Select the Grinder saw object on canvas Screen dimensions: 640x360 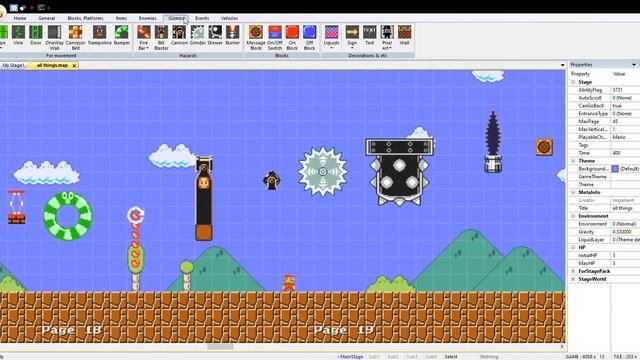pos(323,172)
